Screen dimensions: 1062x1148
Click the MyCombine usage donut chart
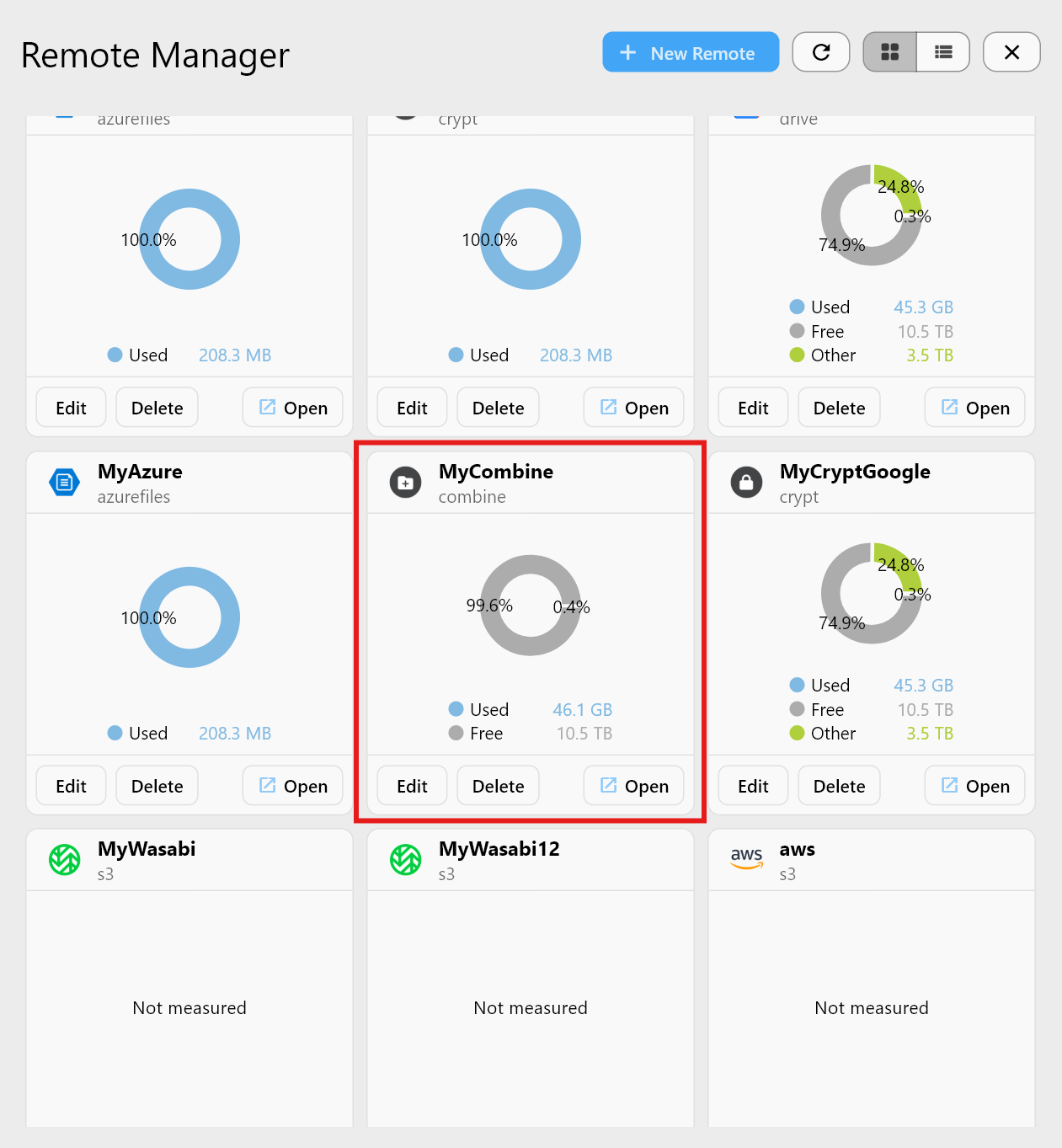click(530, 606)
